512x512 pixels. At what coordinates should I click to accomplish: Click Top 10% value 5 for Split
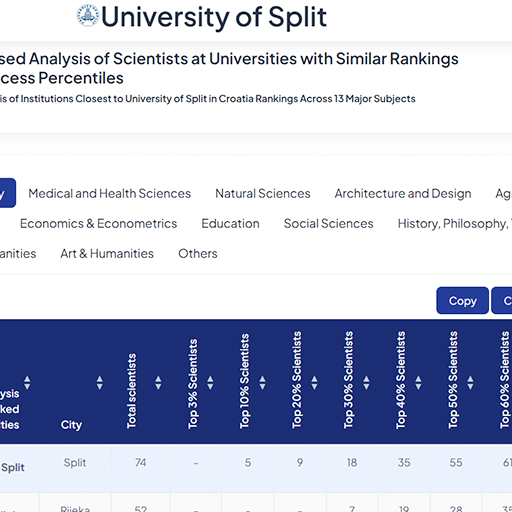pyautogui.click(x=248, y=463)
